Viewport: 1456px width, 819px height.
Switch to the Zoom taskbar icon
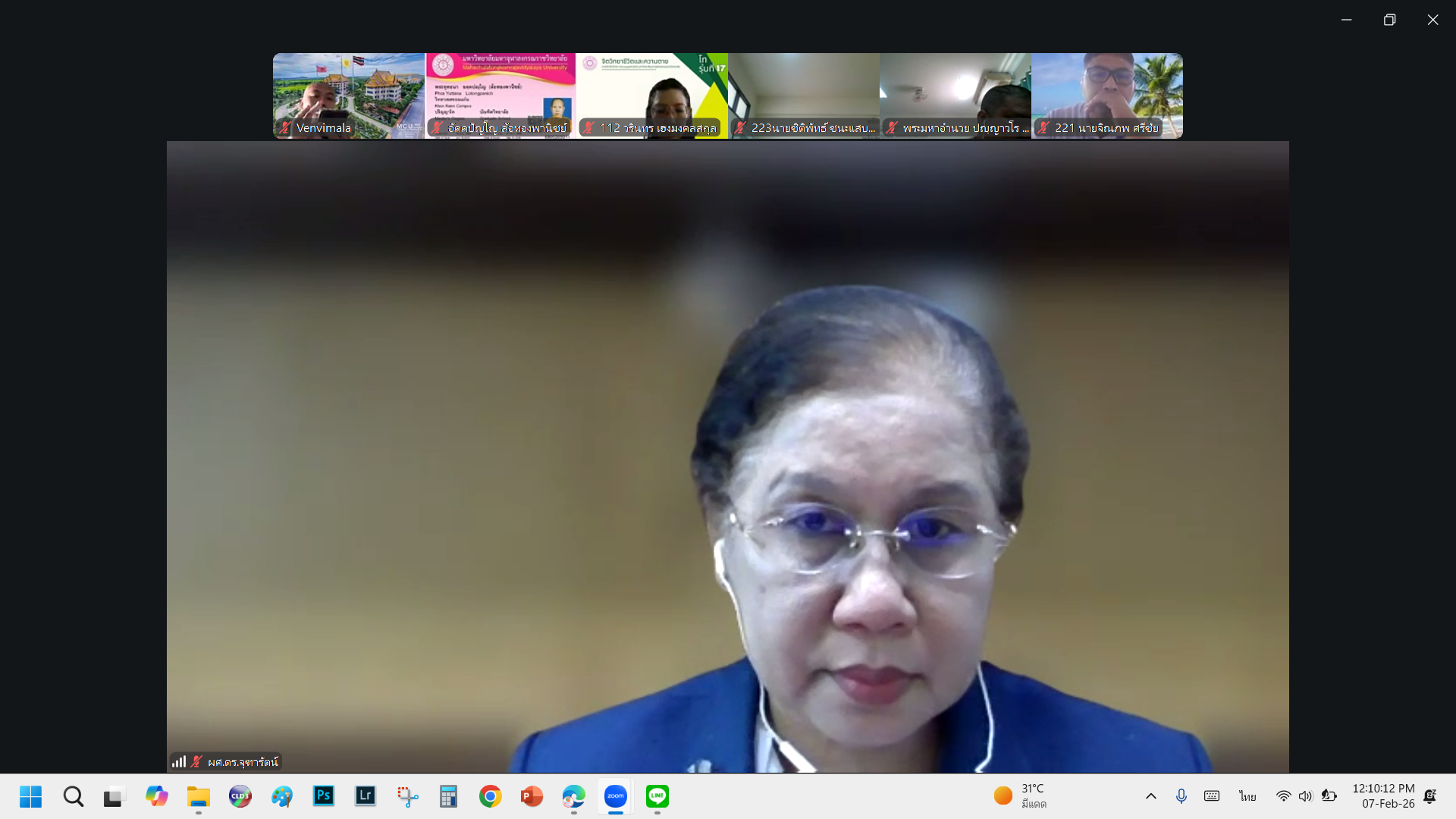click(615, 796)
